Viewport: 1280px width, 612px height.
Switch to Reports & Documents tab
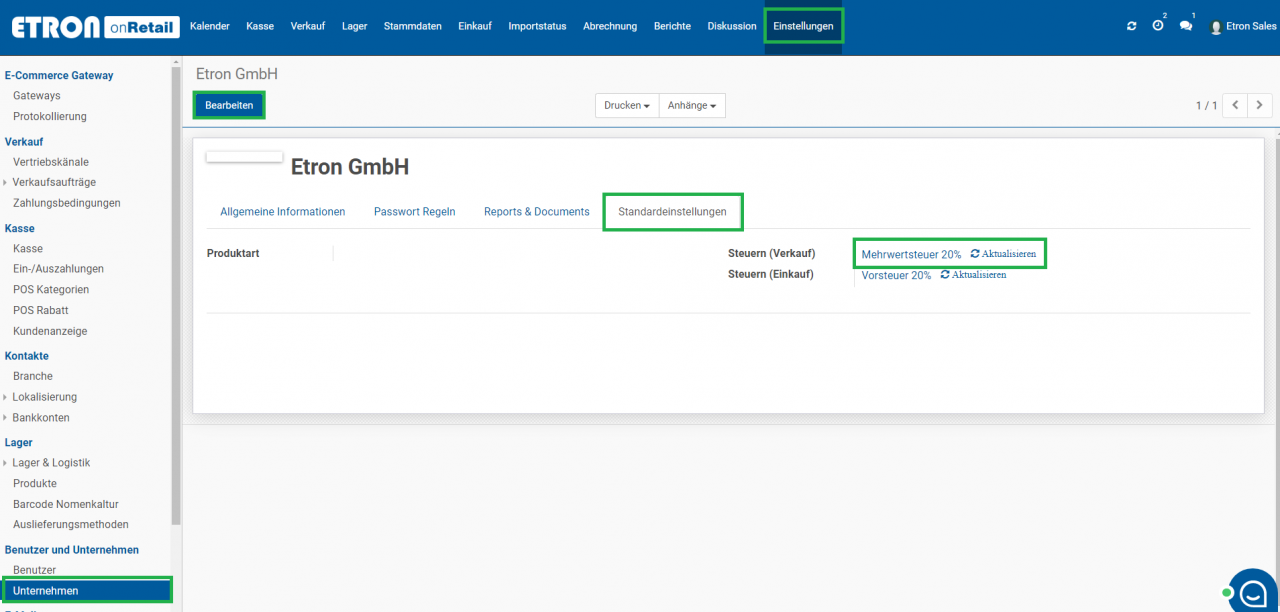click(537, 212)
